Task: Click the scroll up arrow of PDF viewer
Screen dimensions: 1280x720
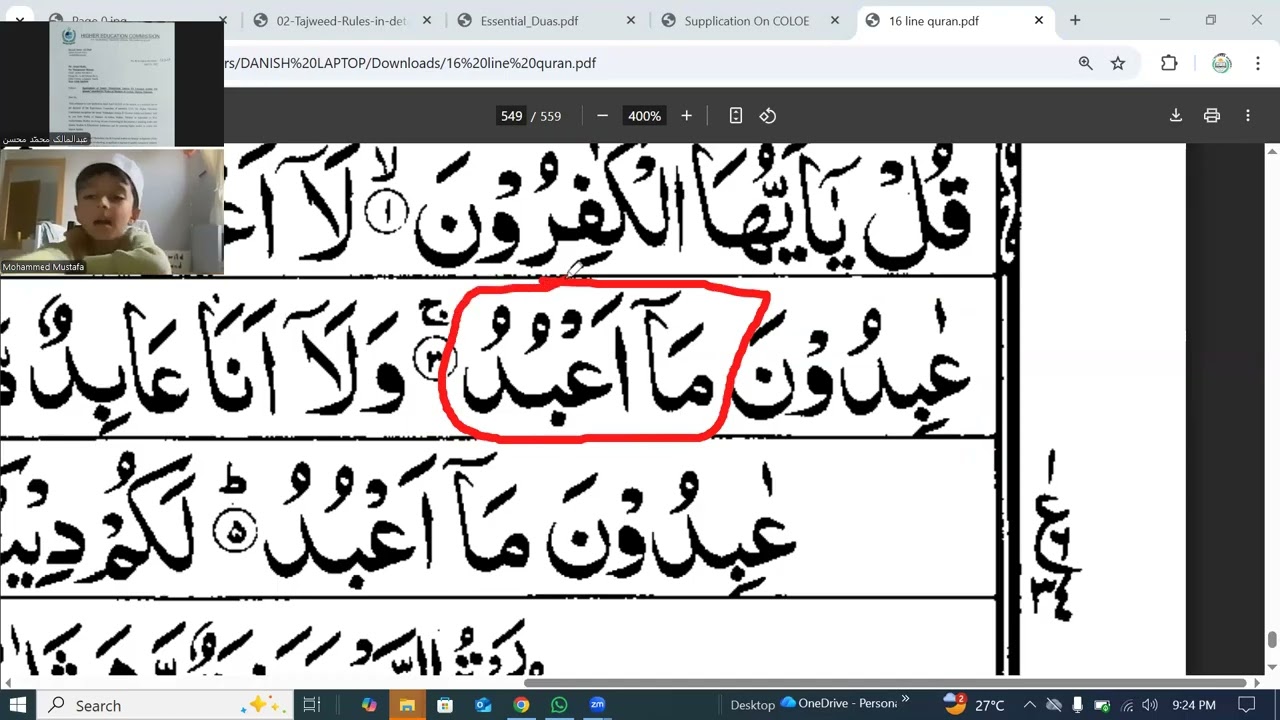Action: click(x=1272, y=150)
